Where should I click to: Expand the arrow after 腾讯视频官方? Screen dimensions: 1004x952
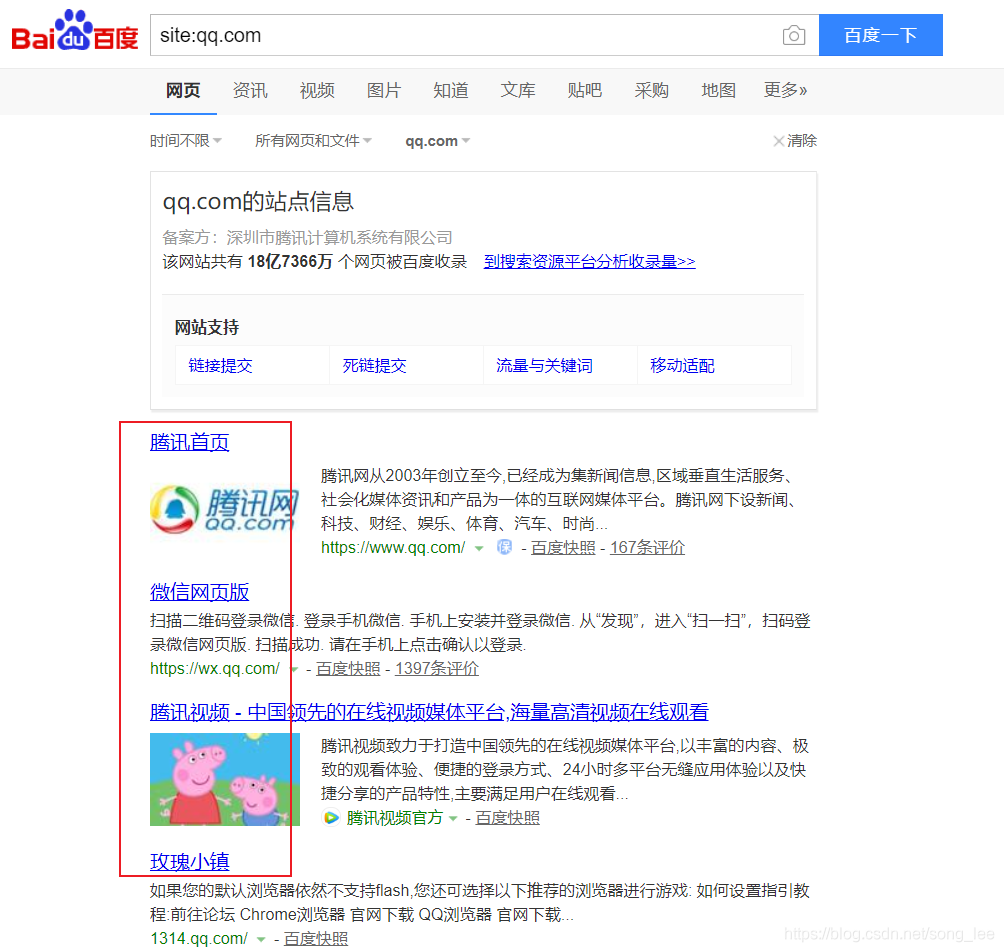(454, 817)
